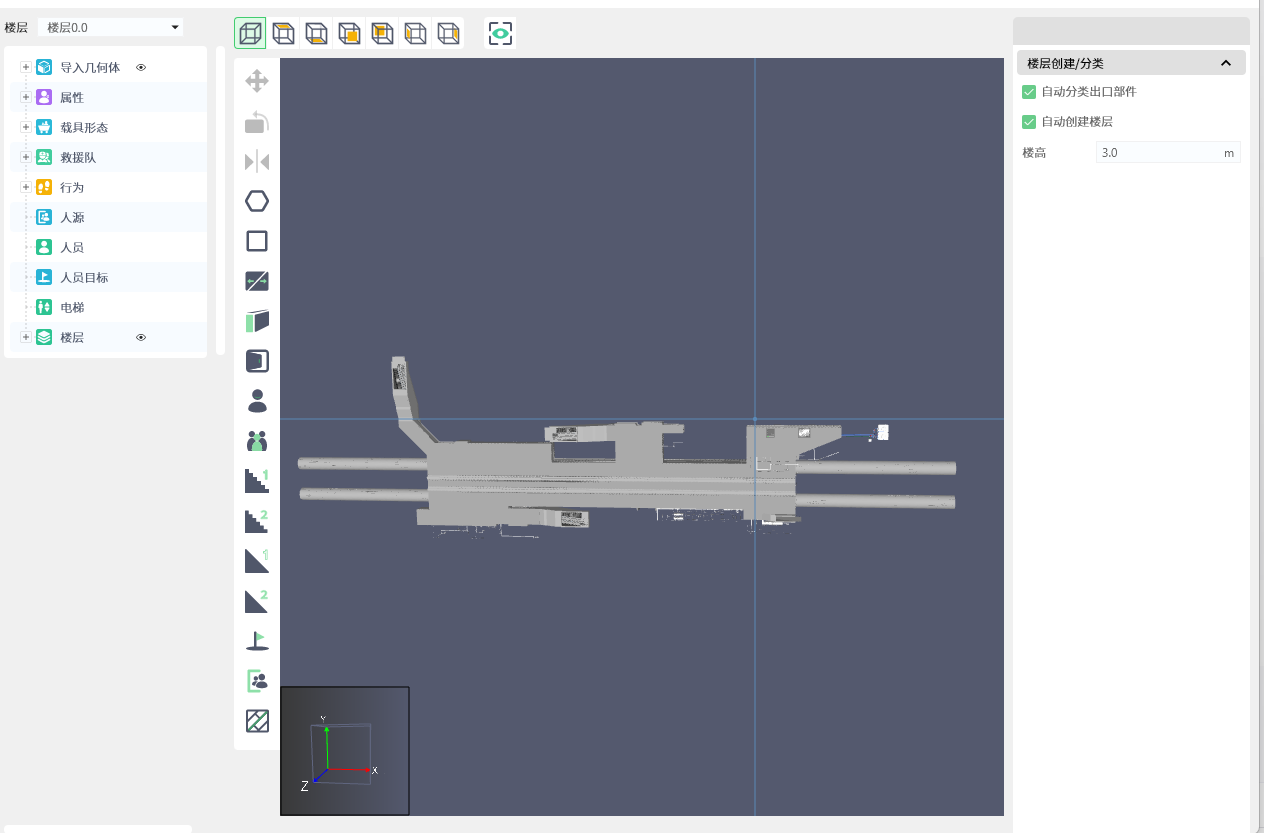
Task: Switch to the right face cube view
Action: 448,33
